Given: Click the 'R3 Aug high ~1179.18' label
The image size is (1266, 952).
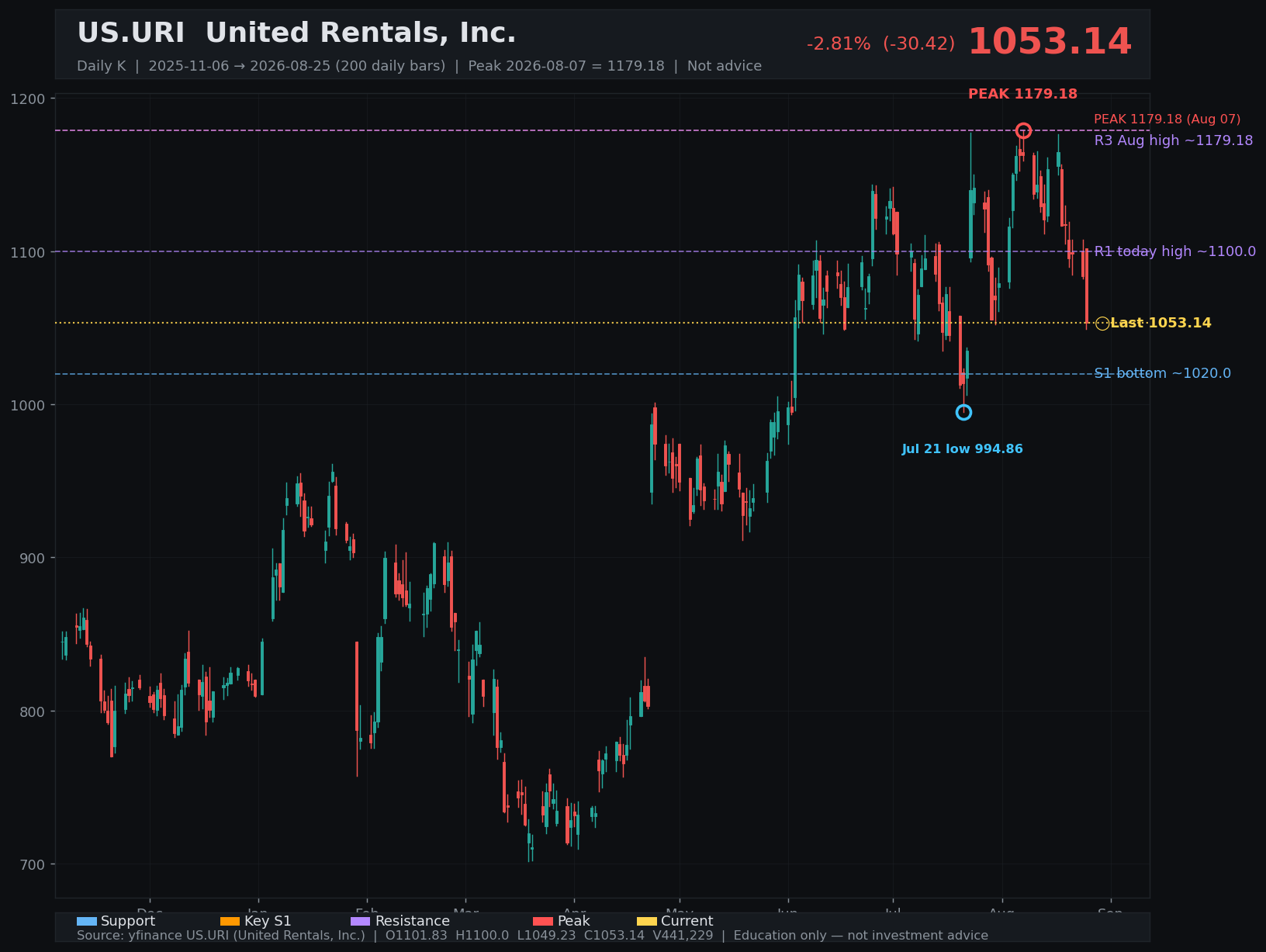Looking at the screenshot, I should coord(1174,140).
